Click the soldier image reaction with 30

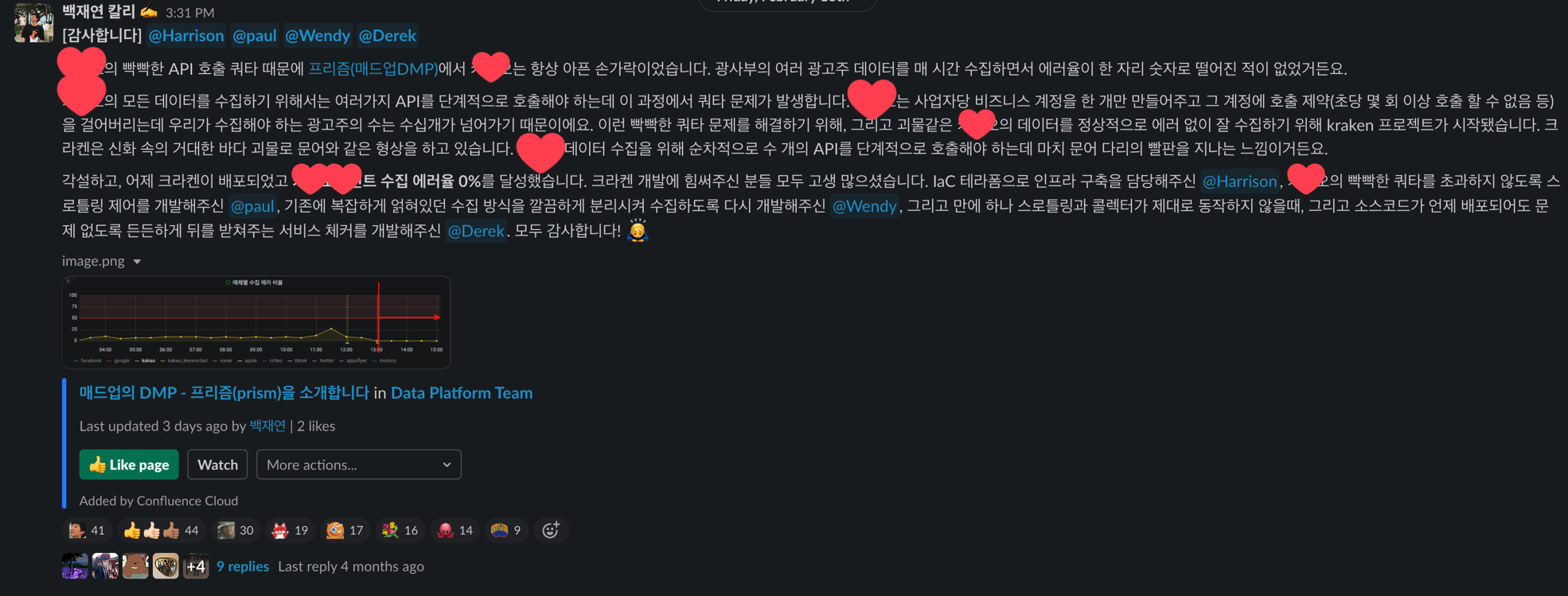(x=236, y=530)
